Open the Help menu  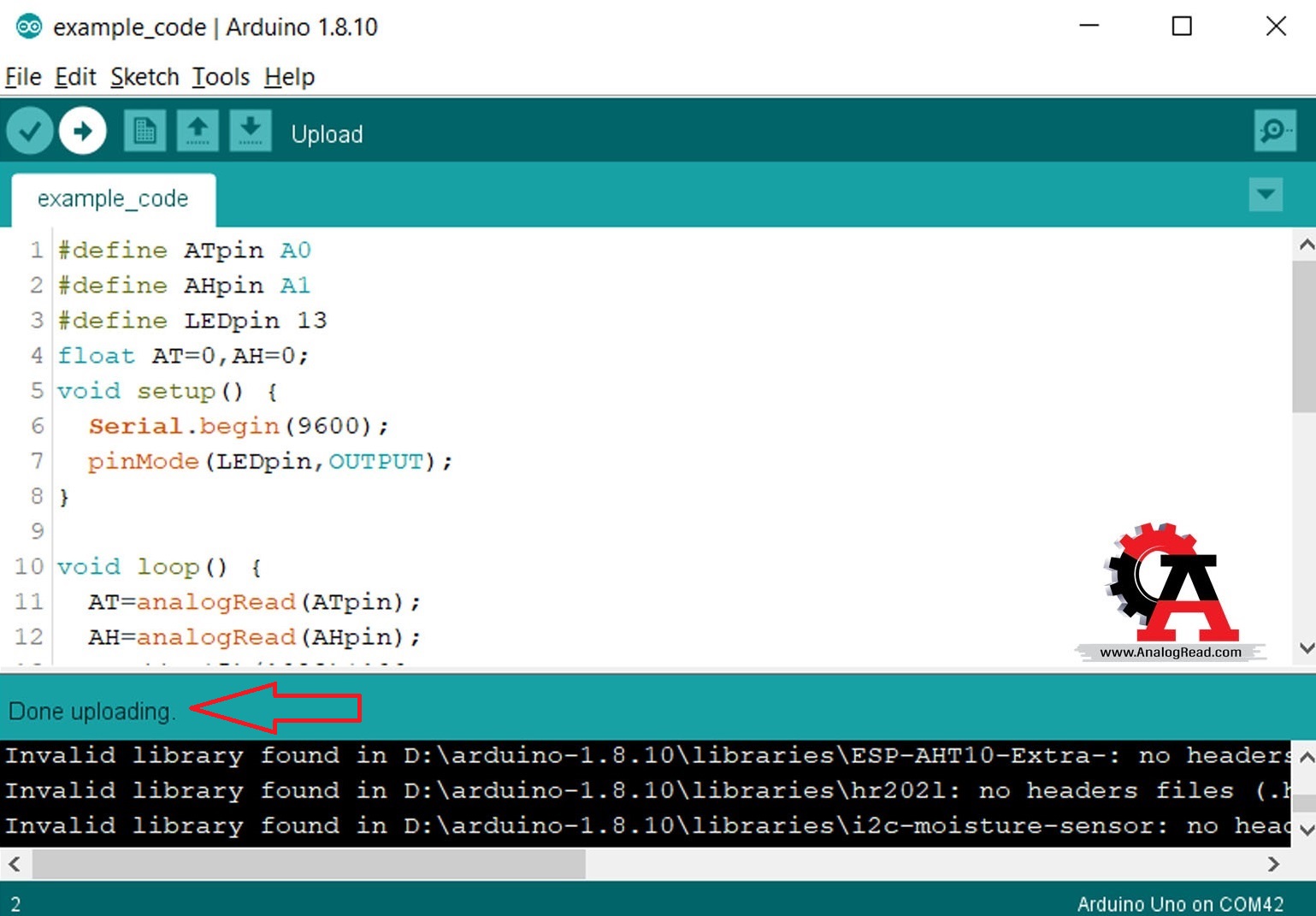click(289, 77)
